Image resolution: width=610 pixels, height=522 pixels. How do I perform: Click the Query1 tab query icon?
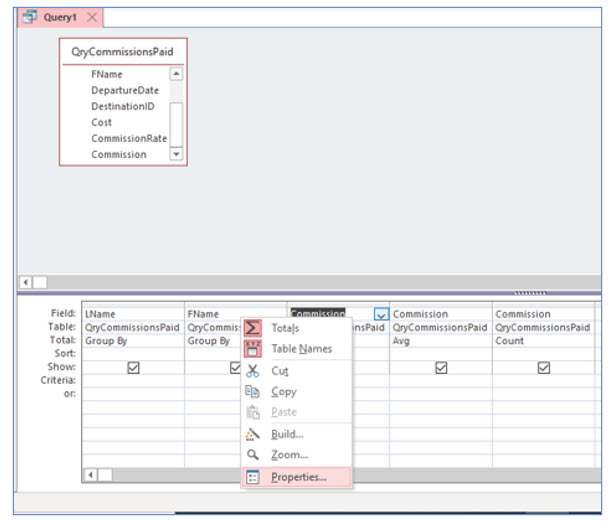tap(30, 17)
